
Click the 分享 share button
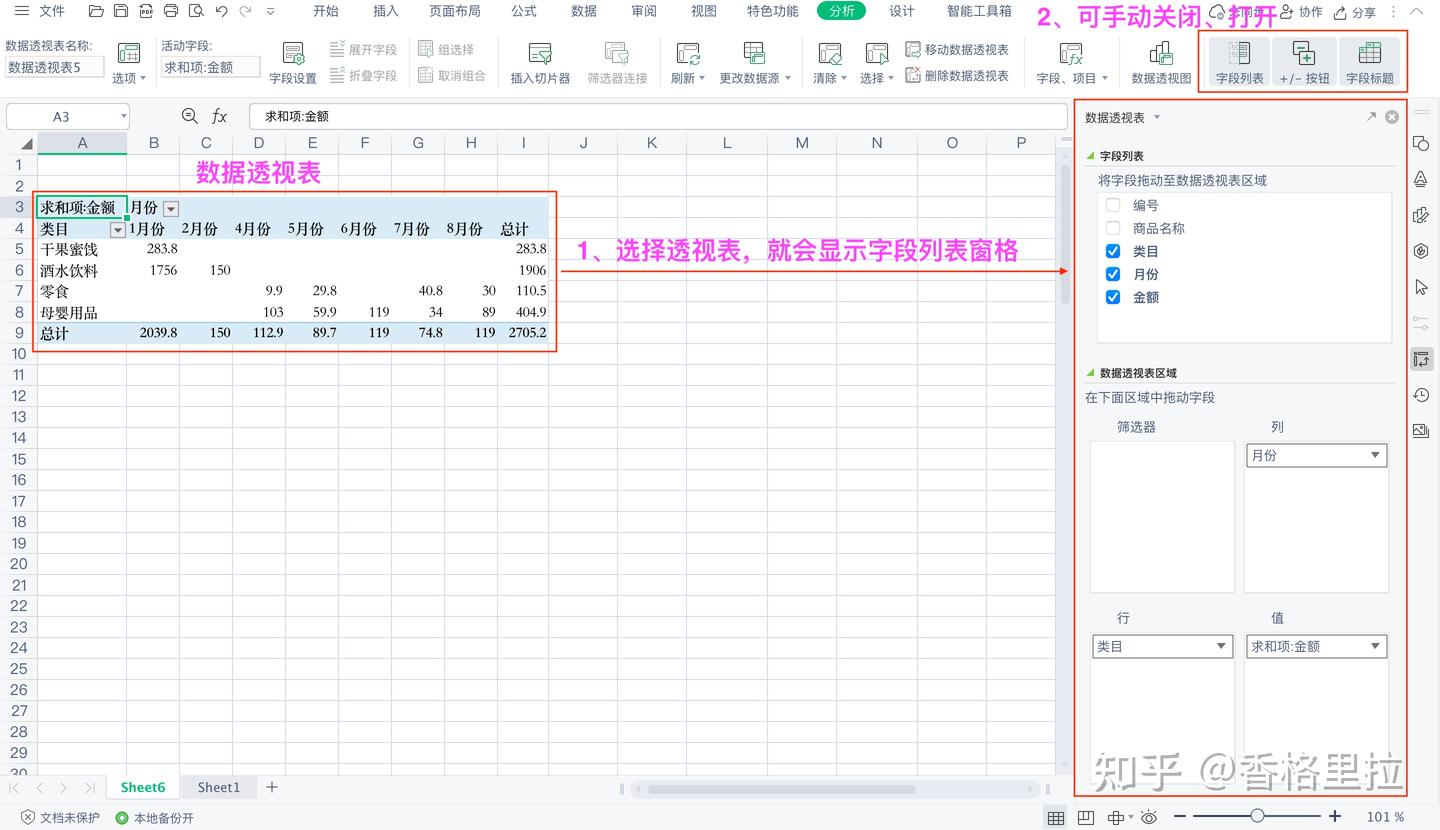1355,12
